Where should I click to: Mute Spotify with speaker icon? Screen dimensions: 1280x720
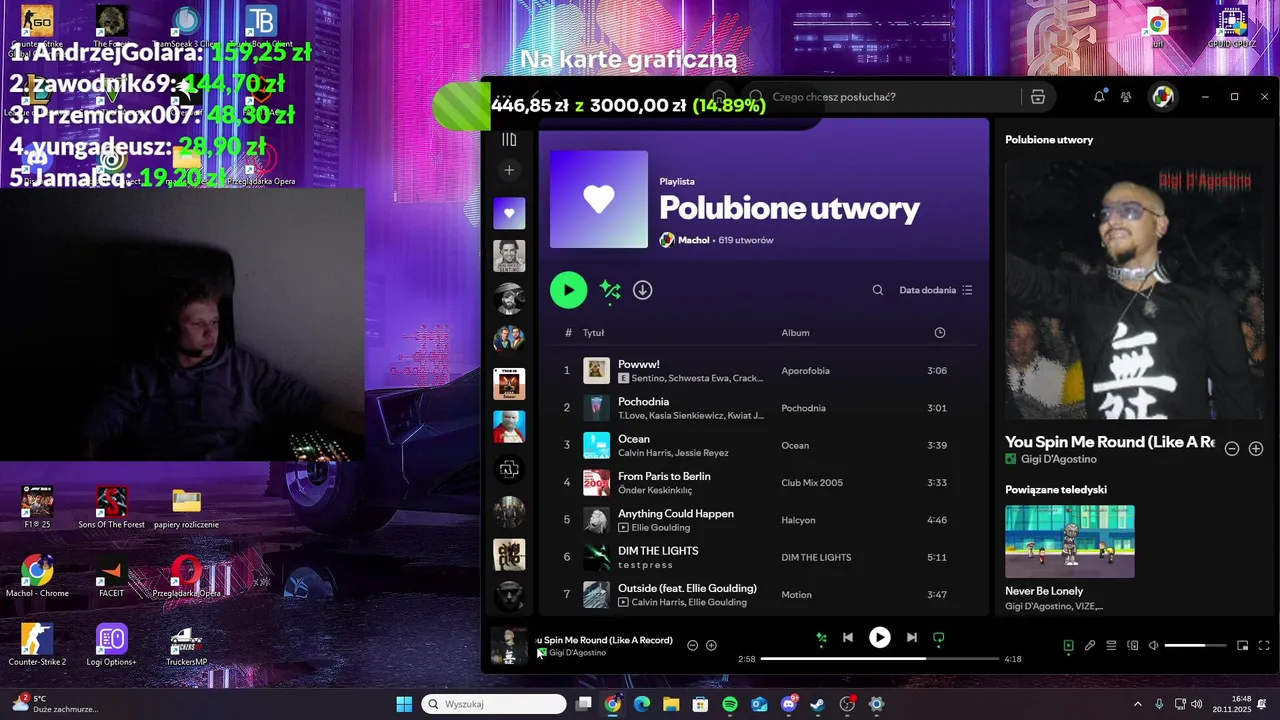pos(1153,646)
